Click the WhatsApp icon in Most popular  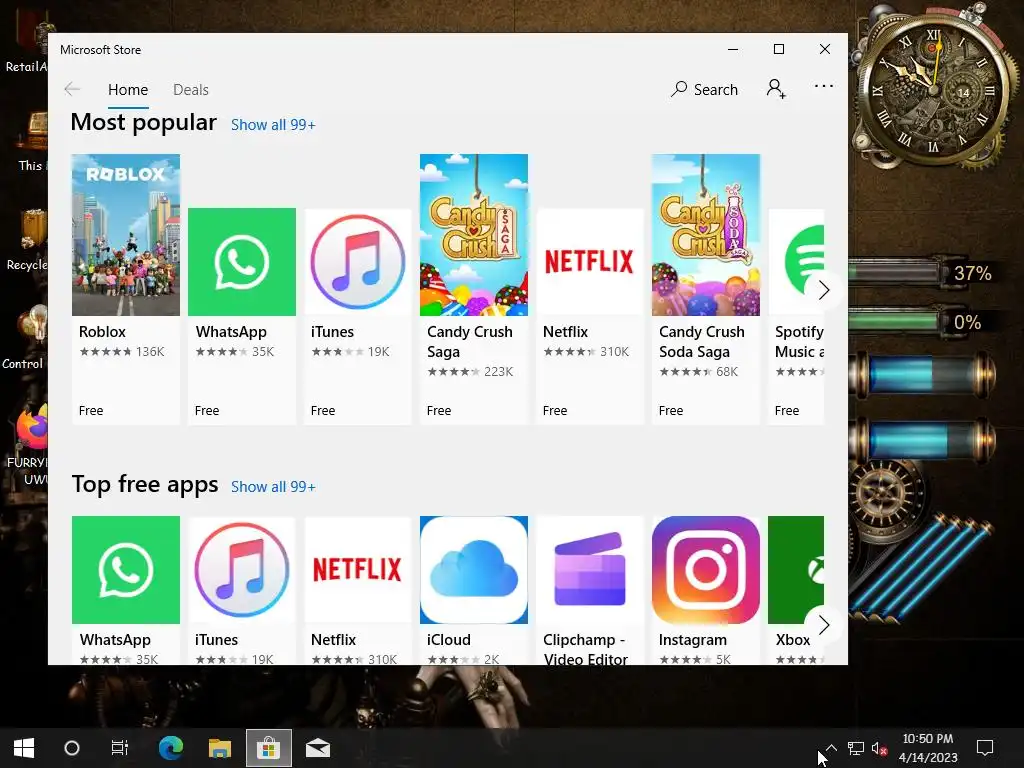(x=242, y=262)
